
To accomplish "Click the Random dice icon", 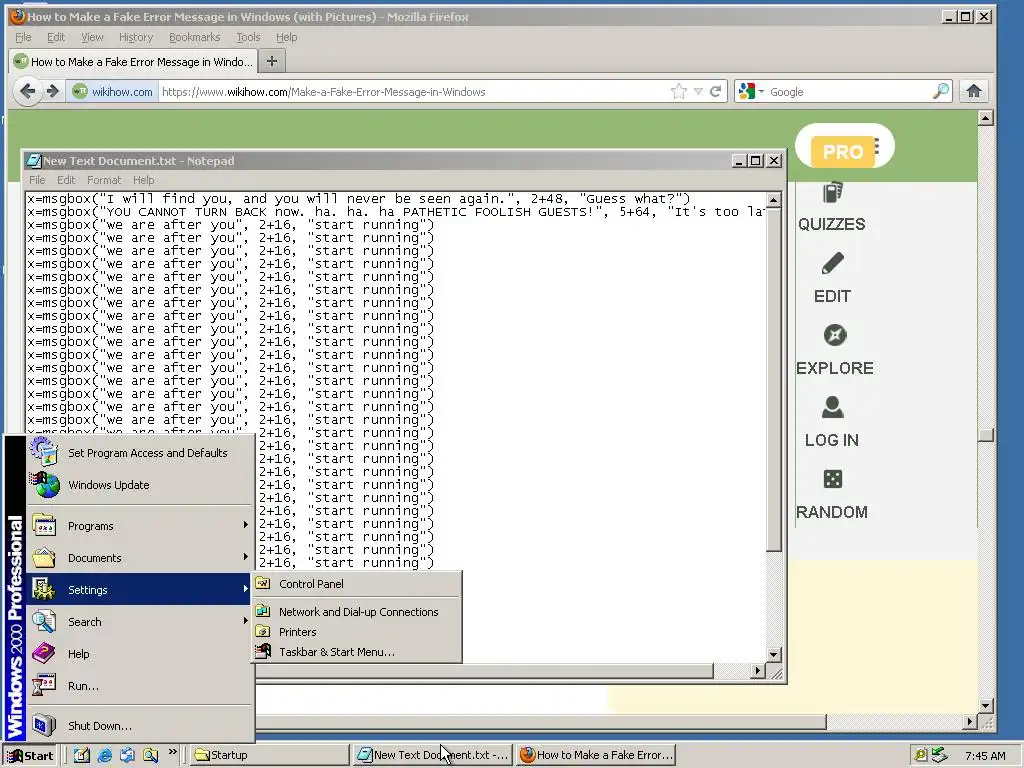I will click(x=833, y=479).
